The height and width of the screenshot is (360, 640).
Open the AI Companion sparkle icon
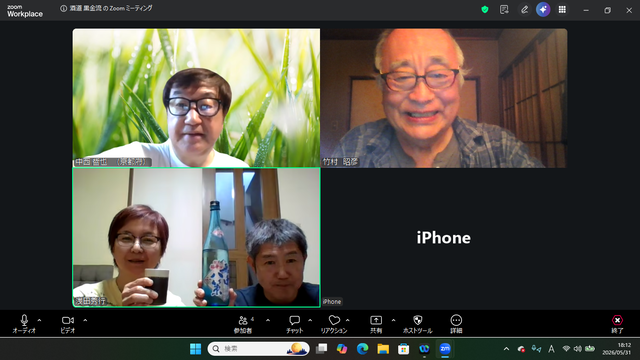pos(543,9)
